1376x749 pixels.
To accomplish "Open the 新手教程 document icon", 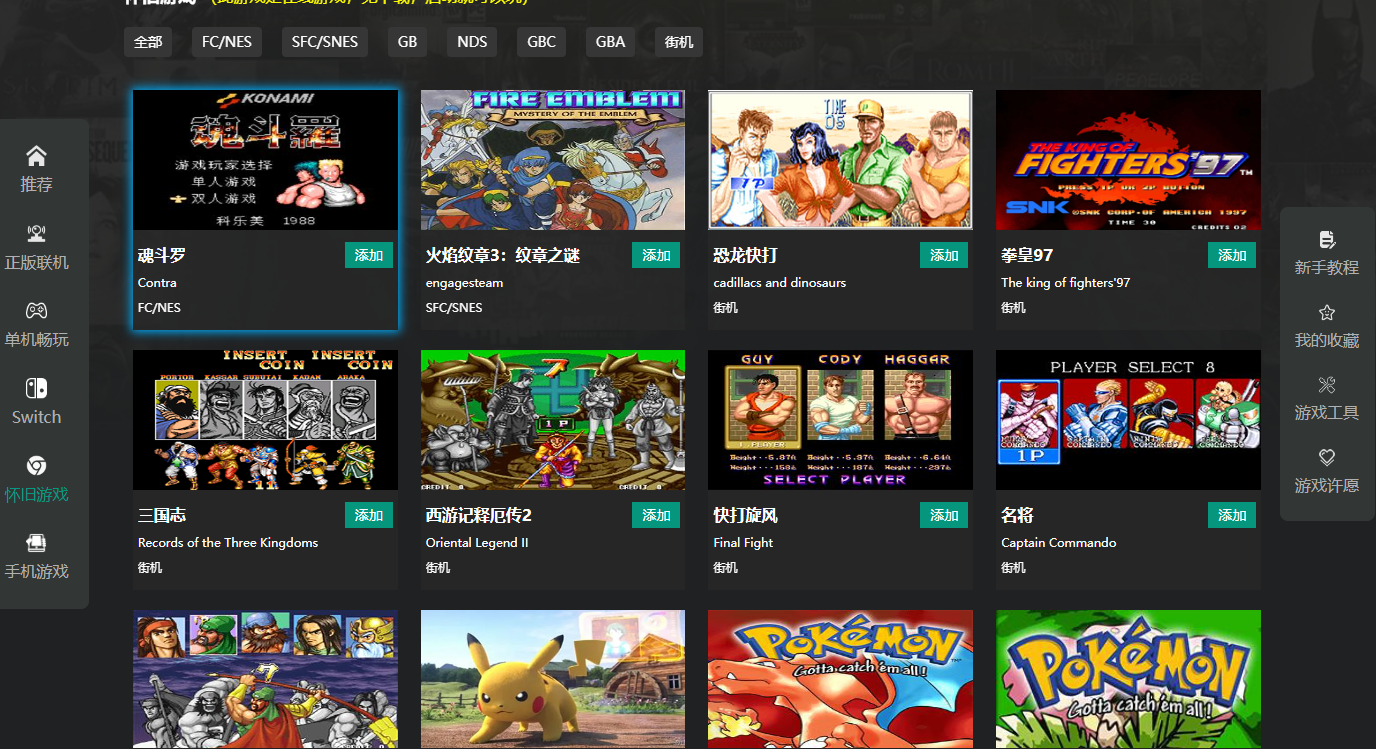I will tap(1327, 239).
